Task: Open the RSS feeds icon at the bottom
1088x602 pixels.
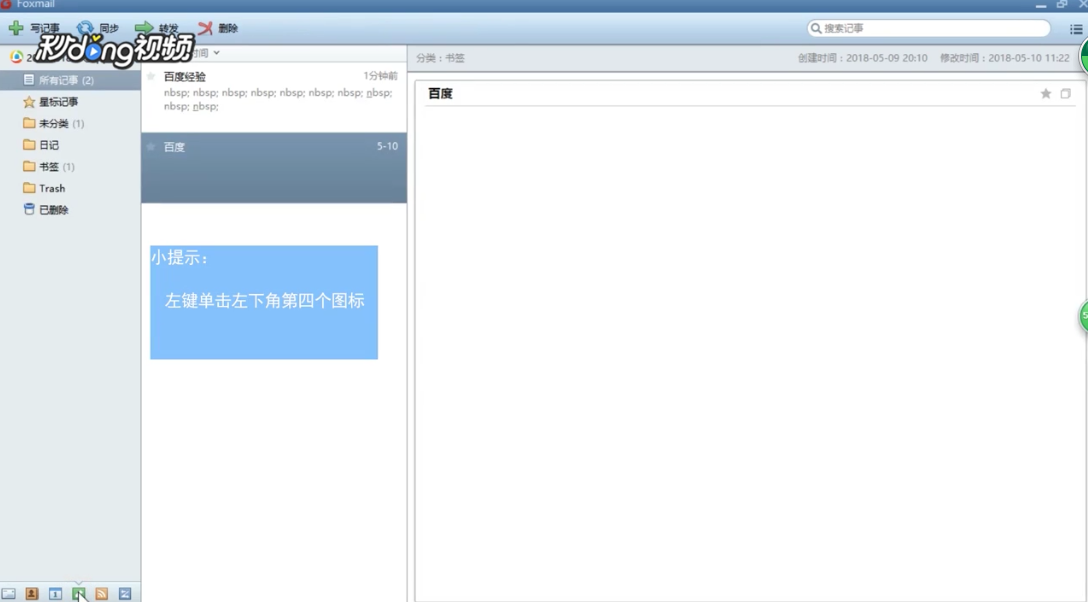Action: coord(102,593)
